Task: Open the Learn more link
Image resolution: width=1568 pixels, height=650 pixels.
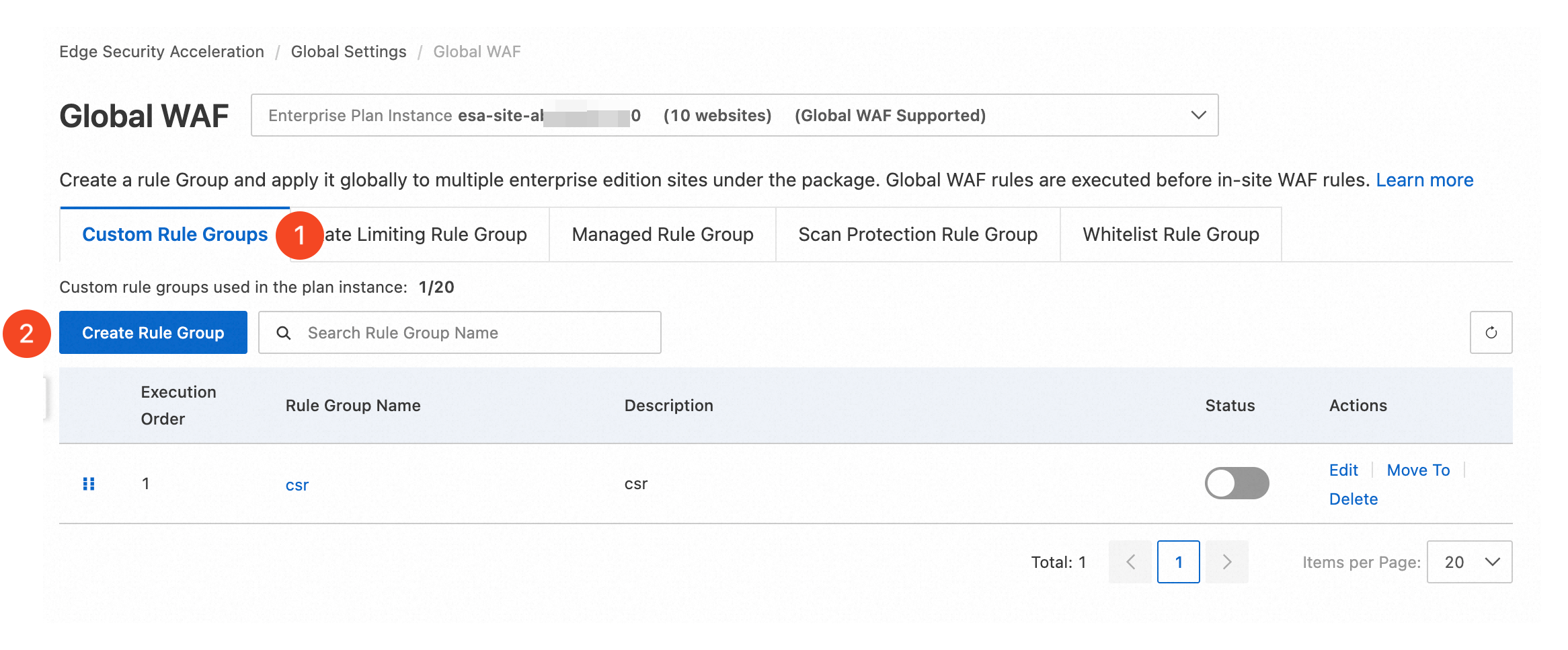Action: point(1425,180)
